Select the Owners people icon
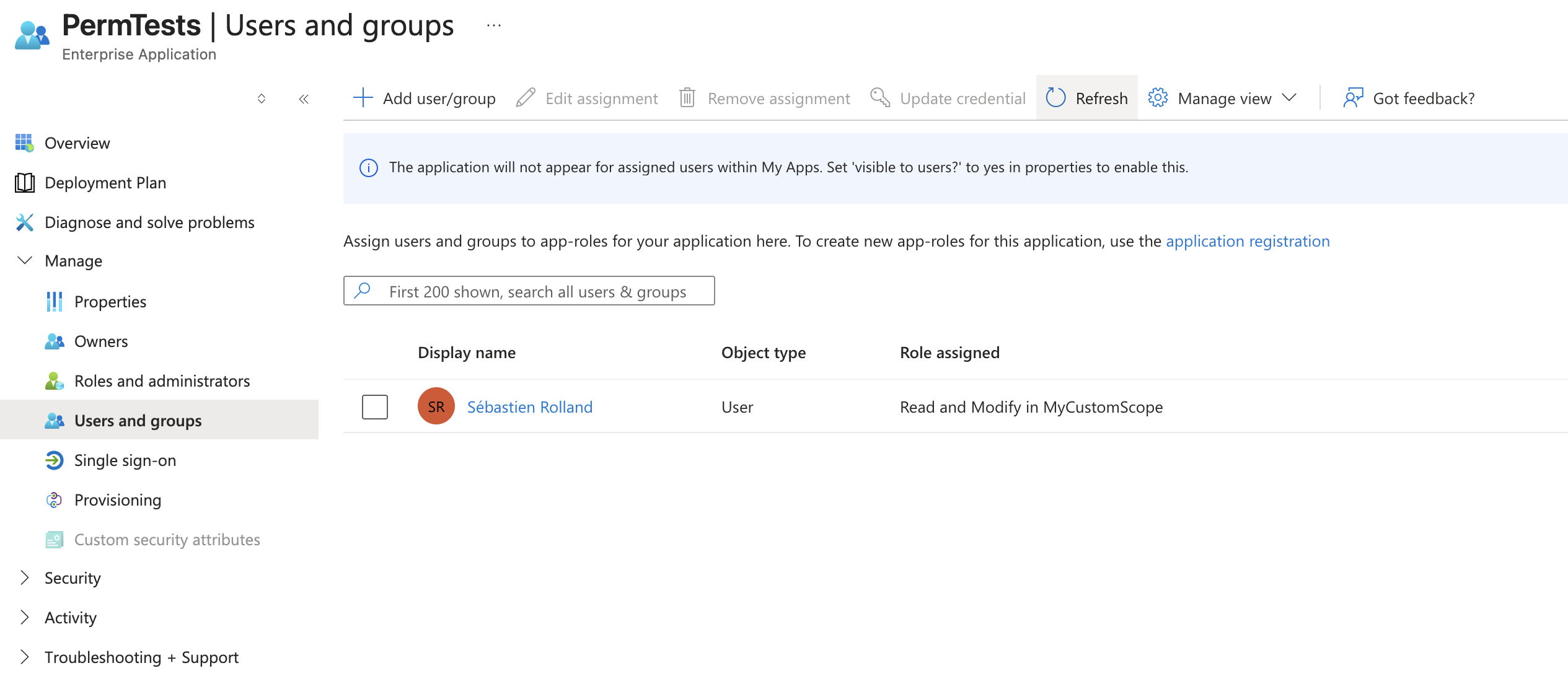Image resolution: width=1568 pixels, height=689 pixels. pyautogui.click(x=54, y=341)
